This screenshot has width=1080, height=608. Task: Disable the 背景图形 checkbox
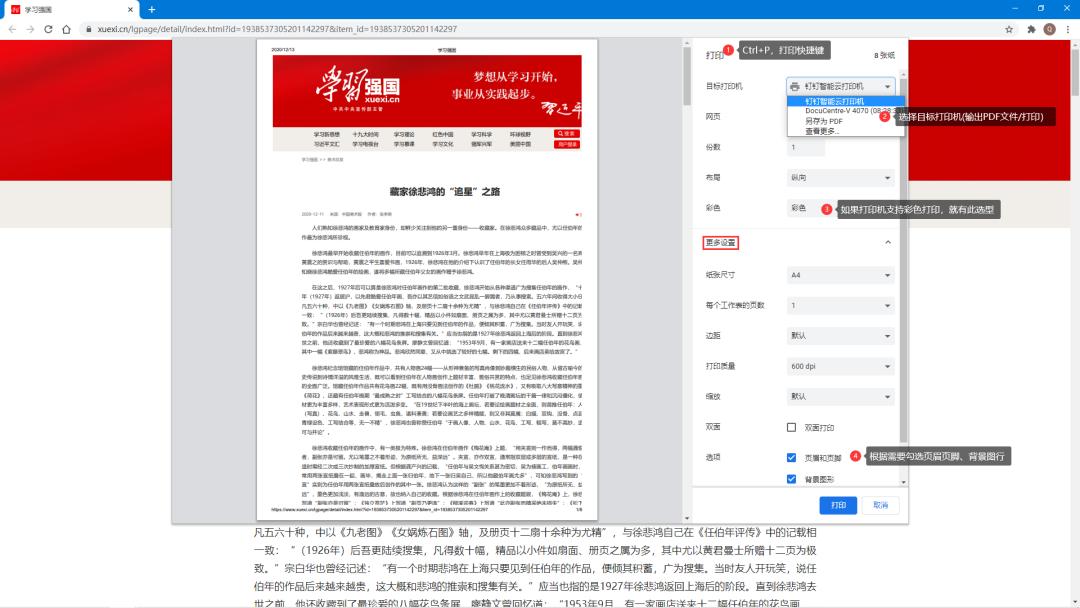coord(791,478)
